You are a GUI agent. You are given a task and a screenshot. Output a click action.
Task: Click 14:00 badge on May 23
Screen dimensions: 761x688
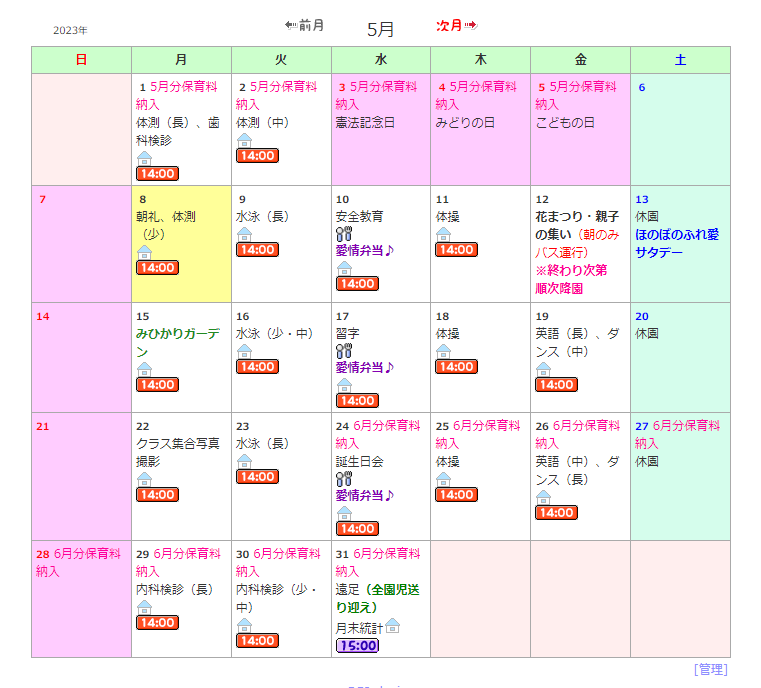(257, 476)
